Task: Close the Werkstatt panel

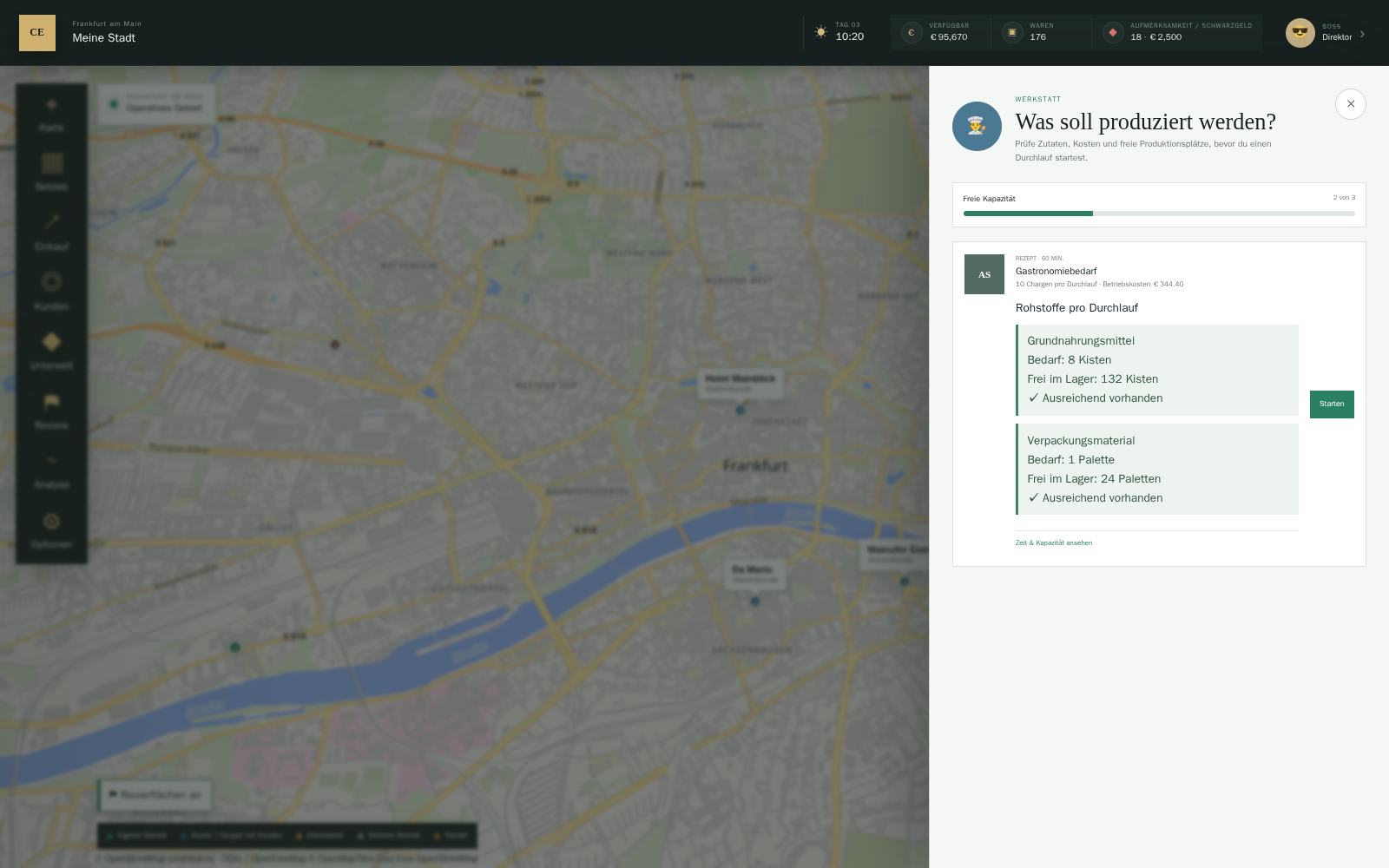Action: (1351, 104)
